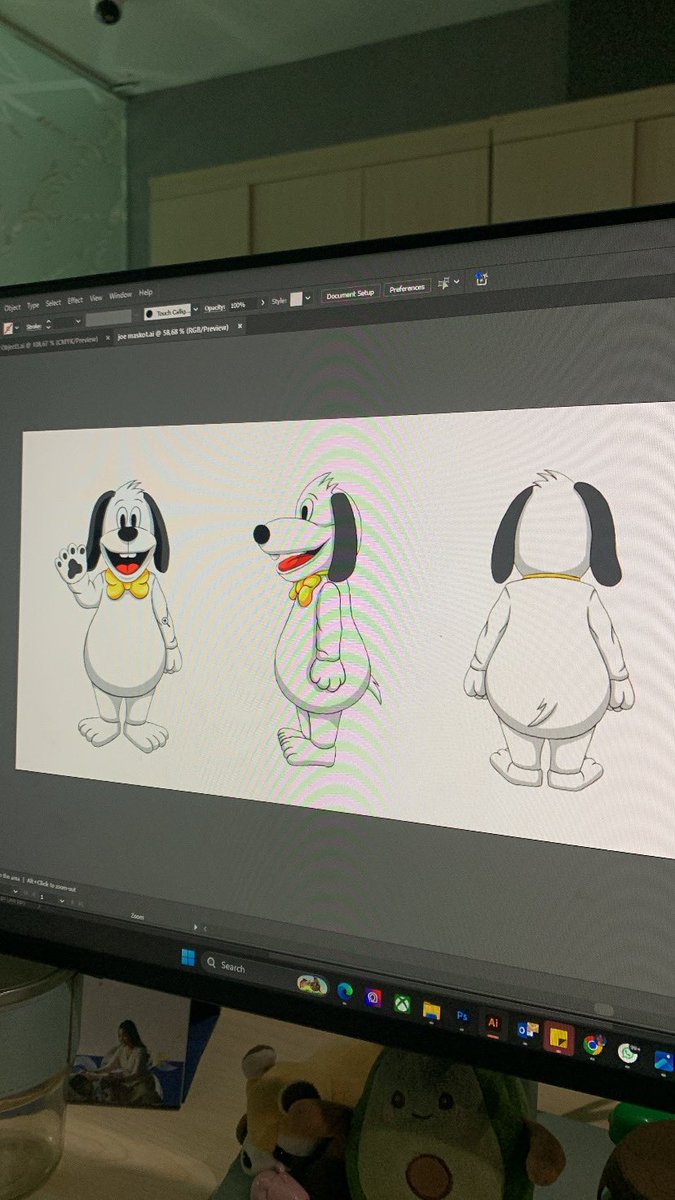Click the Zoom status bar label
Image resolution: width=675 pixels, height=1200 pixels.
pos(137,916)
